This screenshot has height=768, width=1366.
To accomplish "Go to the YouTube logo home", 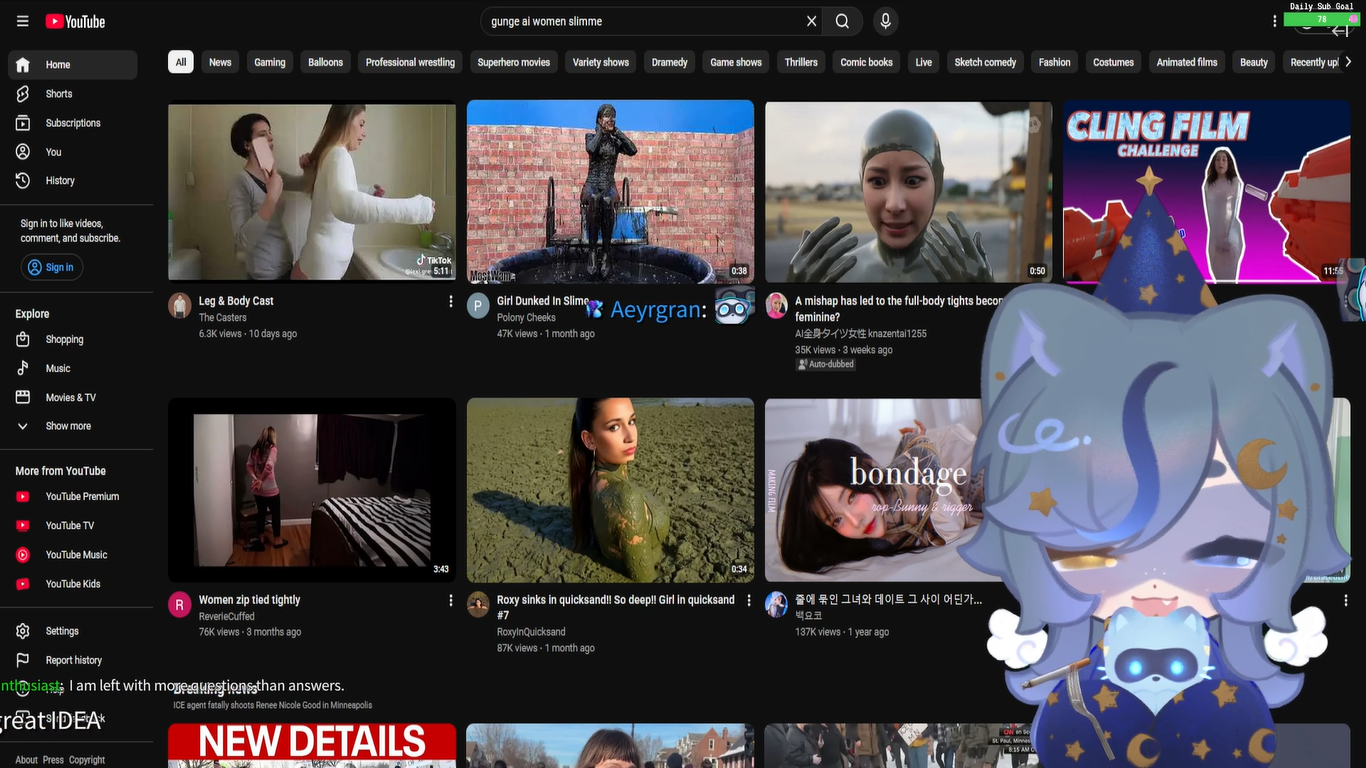I will click(75, 21).
